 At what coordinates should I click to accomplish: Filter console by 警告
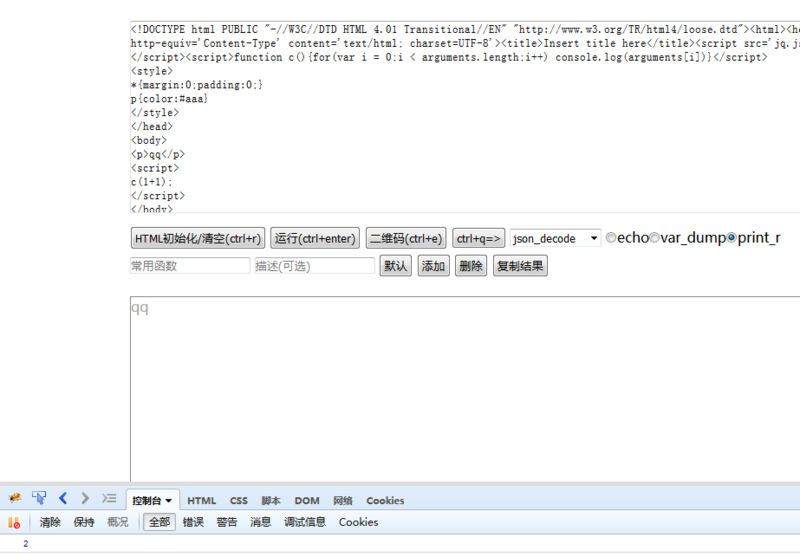[x=227, y=522]
